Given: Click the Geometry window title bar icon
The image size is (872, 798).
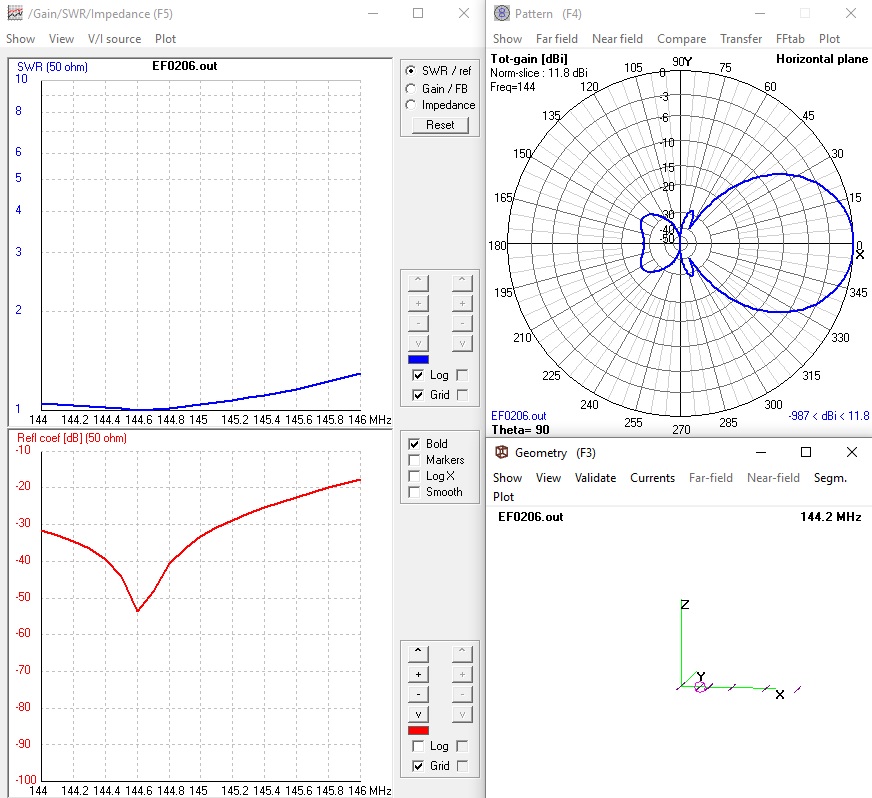Looking at the screenshot, I should click(501, 453).
